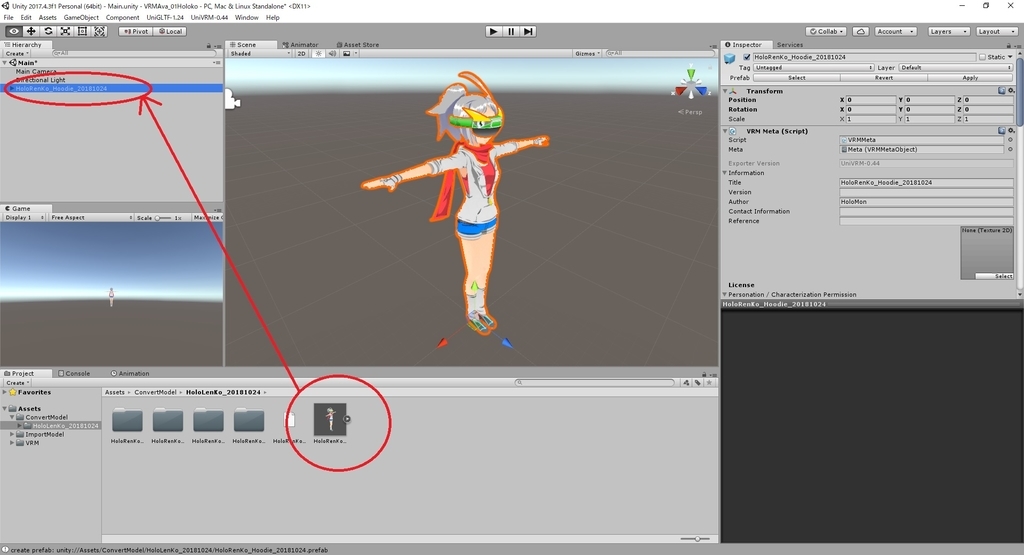Image resolution: width=1024 pixels, height=555 pixels.
Task: Click the Hierarchy panel lock icon
Action: [208, 45]
